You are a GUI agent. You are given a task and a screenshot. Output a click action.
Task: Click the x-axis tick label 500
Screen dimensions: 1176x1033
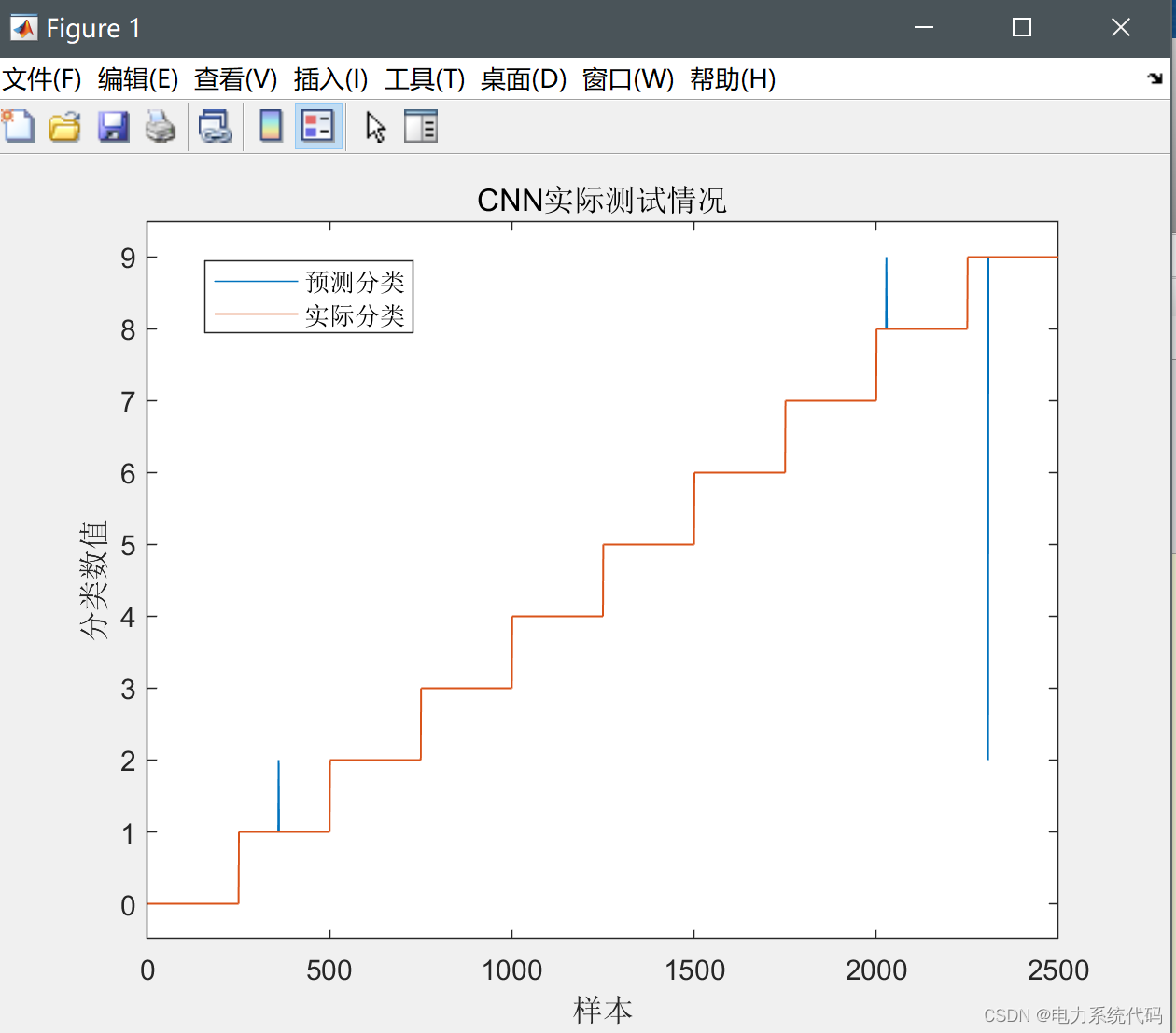click(329, 970)
